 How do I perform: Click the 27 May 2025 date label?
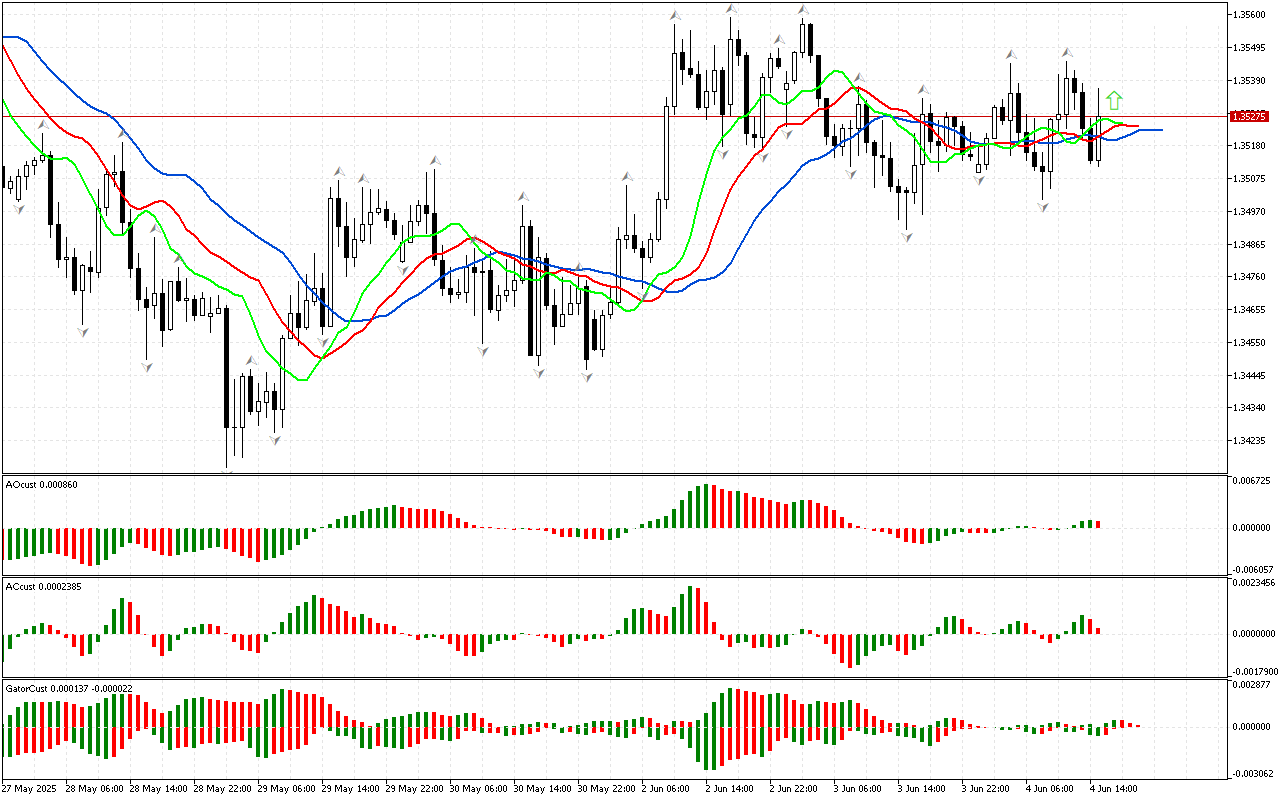click(x=31, y=788)
